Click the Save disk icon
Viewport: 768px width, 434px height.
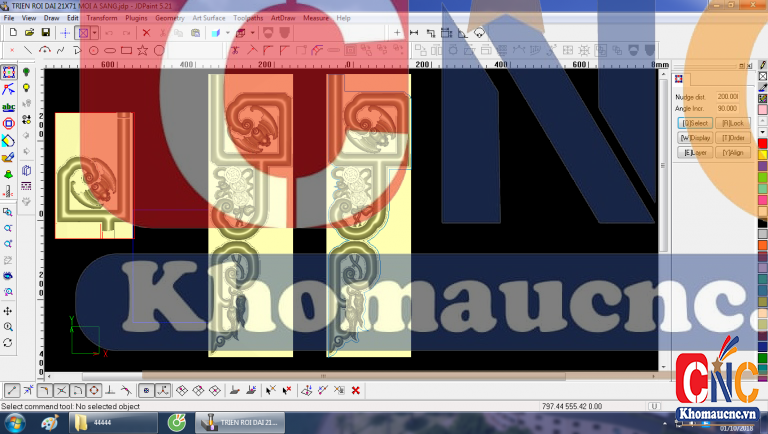[45, 32]
